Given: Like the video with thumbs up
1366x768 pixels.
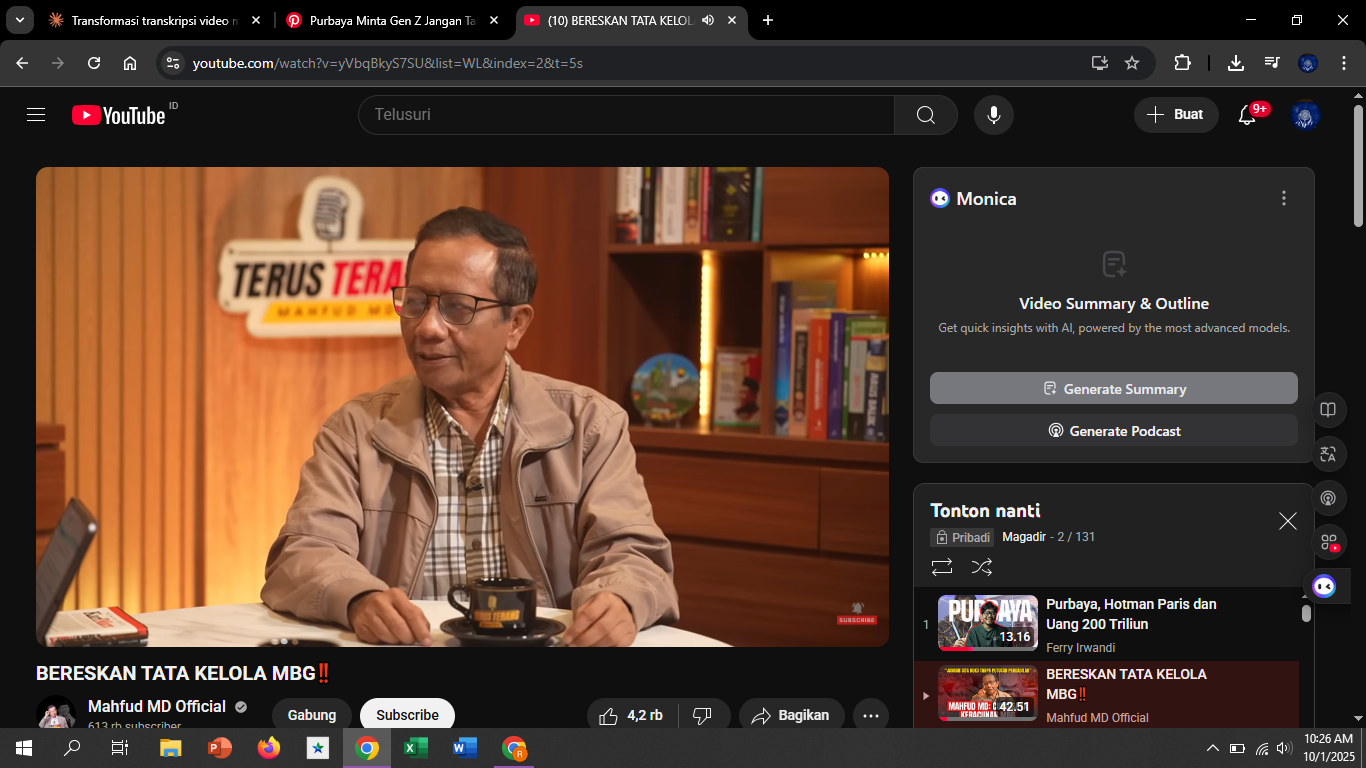Looking at the screenshot, I should click(x=609, y=715).
